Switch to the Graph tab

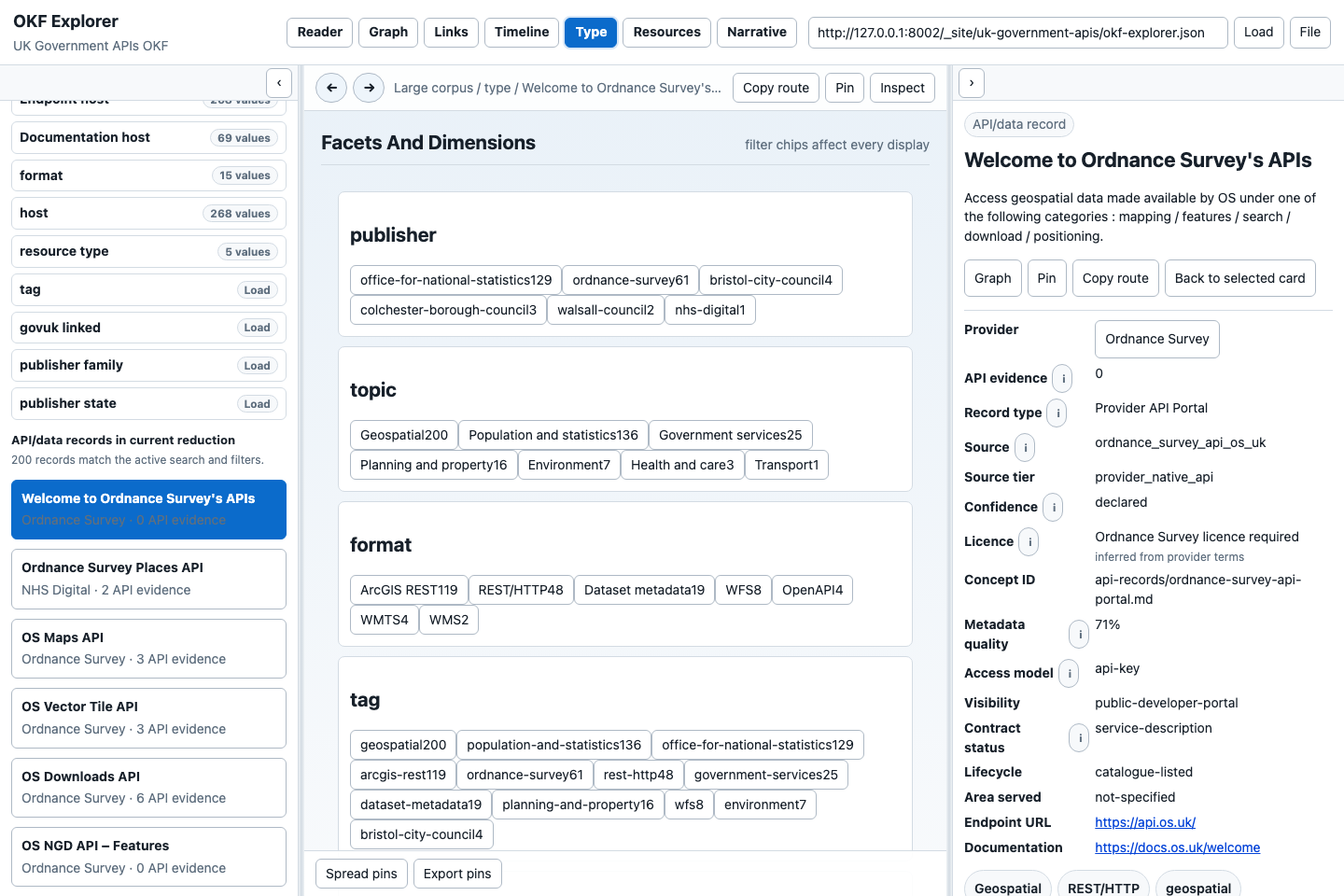[388, 32]
